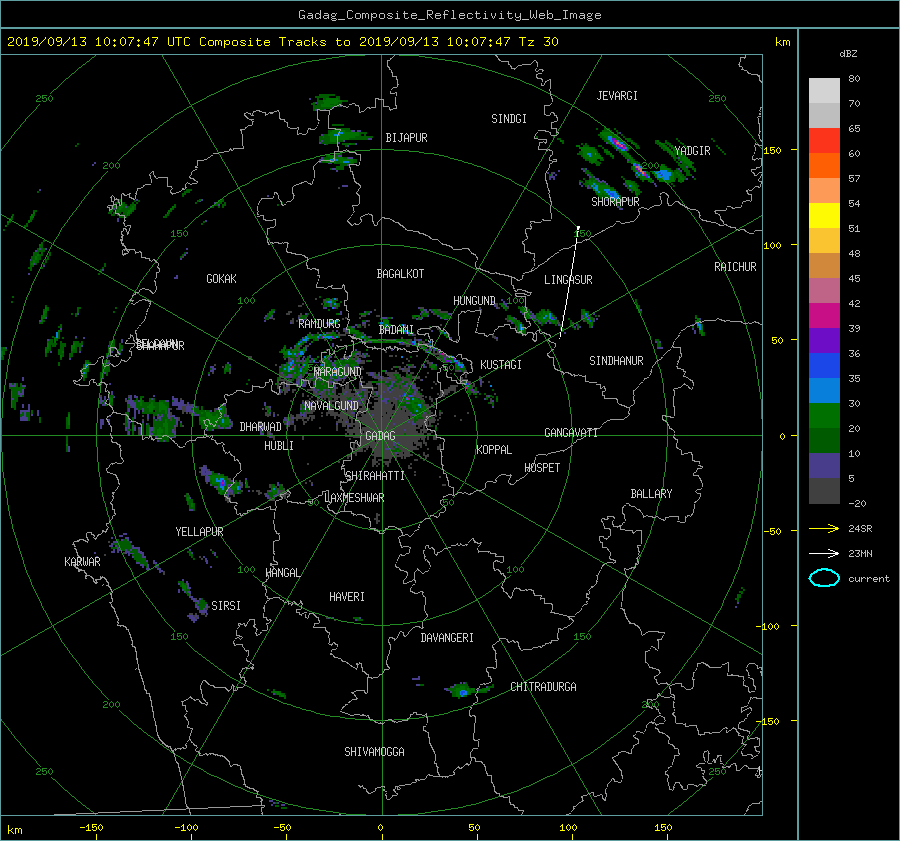900x841 pixels.
Task: Click the light gray 70 dBZ swatch
Action: pyautogui.click(x=824, y=90)
